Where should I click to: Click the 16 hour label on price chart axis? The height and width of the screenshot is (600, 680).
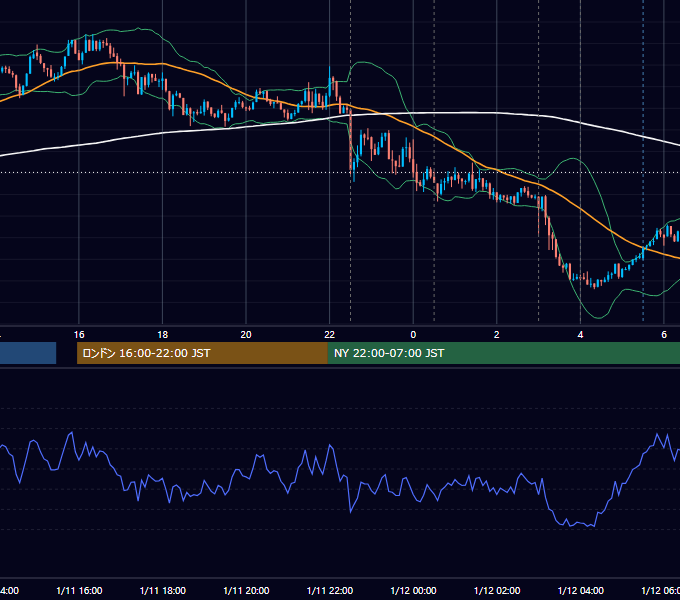click(79, 335)
